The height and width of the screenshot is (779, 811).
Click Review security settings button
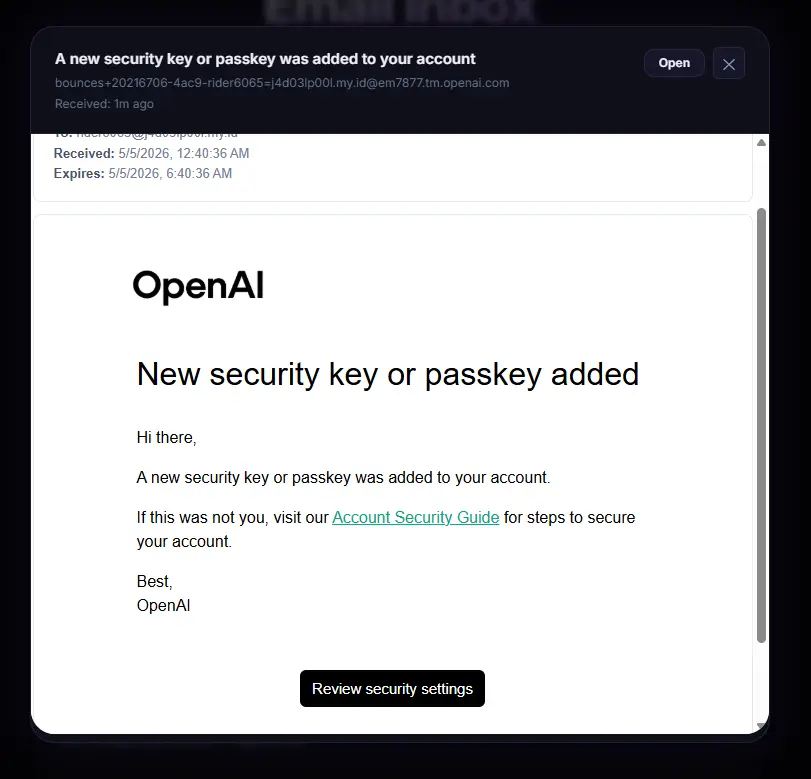[392, 688]
